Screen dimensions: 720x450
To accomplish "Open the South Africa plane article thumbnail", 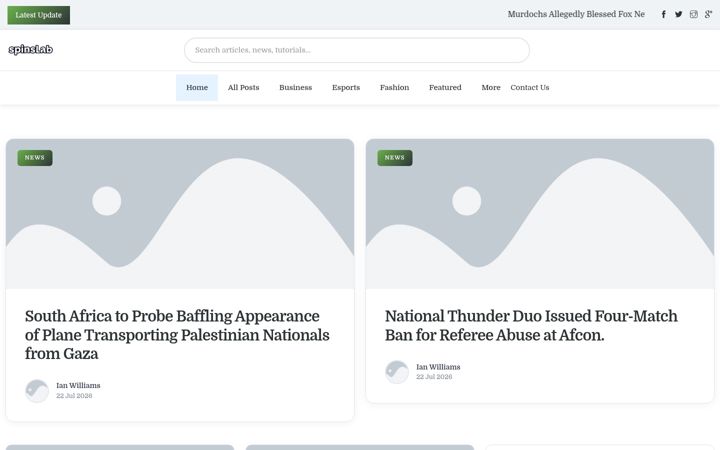I will 180,214.
